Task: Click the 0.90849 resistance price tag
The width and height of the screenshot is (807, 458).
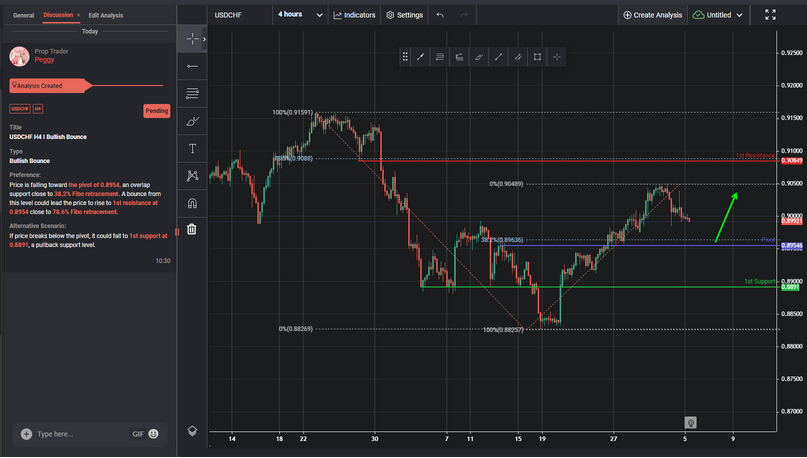Action: coord(792,161)
